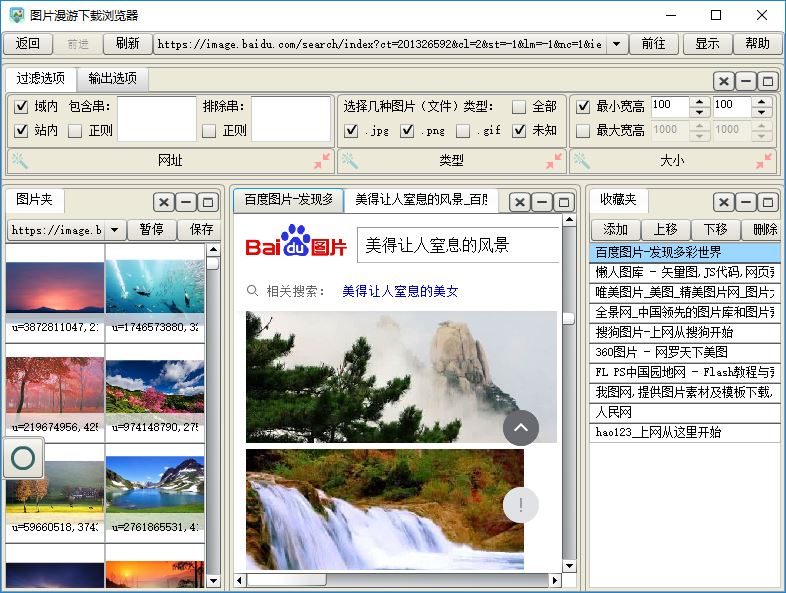Select the 美得让人窒息的风景 browser tab
This screenshot has width=786, height=593.
421,200
